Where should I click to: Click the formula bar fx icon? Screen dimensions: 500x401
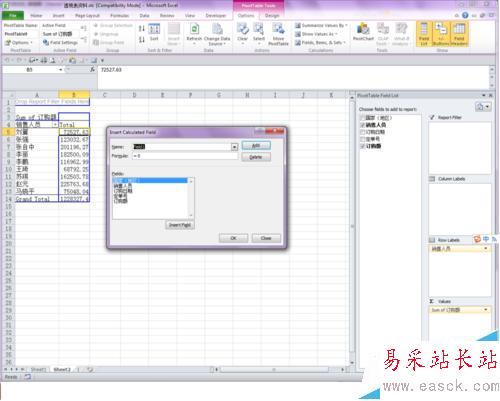(x=92, y=69)
